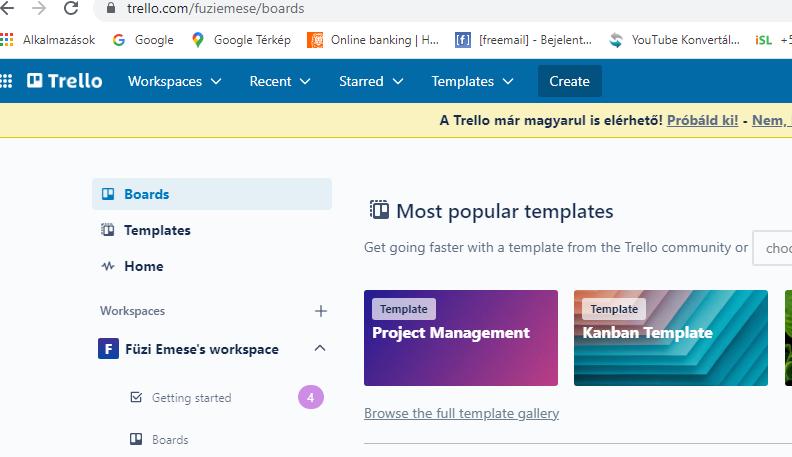Click the Getting started checklist icon
The image size is (792, 457).
[x=136, y=397]
